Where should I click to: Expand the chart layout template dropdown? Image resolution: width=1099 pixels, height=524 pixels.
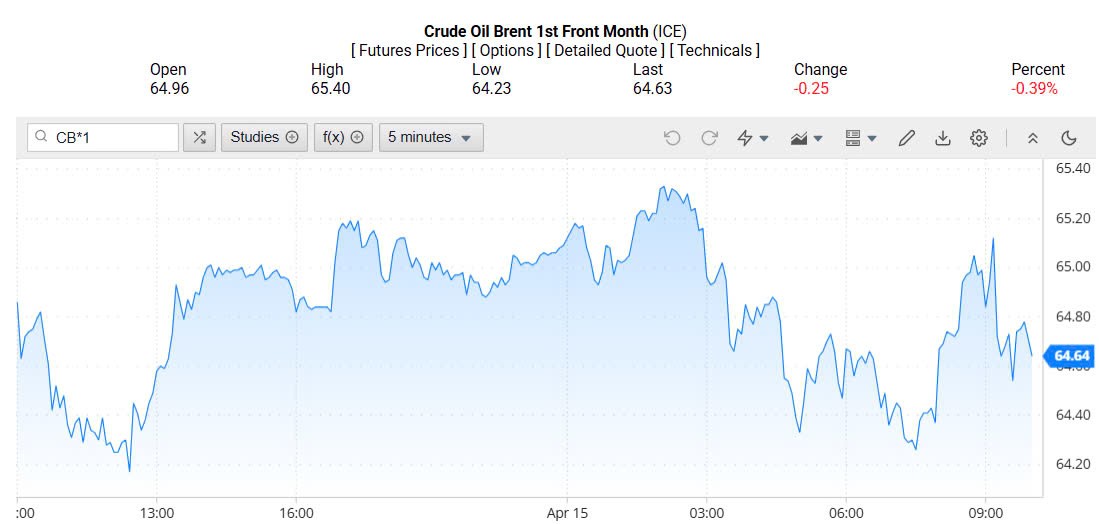[860, 138]
